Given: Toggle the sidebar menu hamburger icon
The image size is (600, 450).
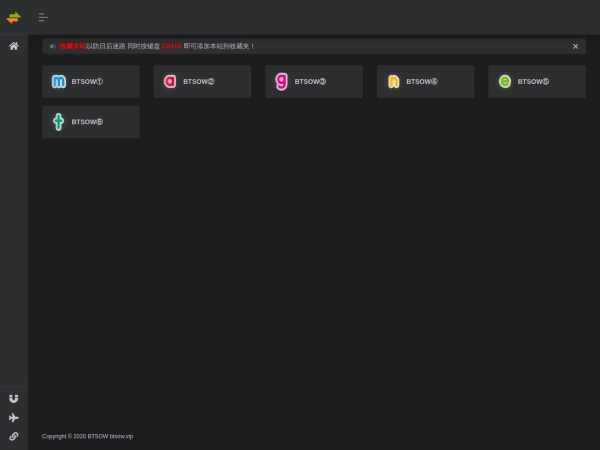Looking at the screenshot, I should (43, 17).
